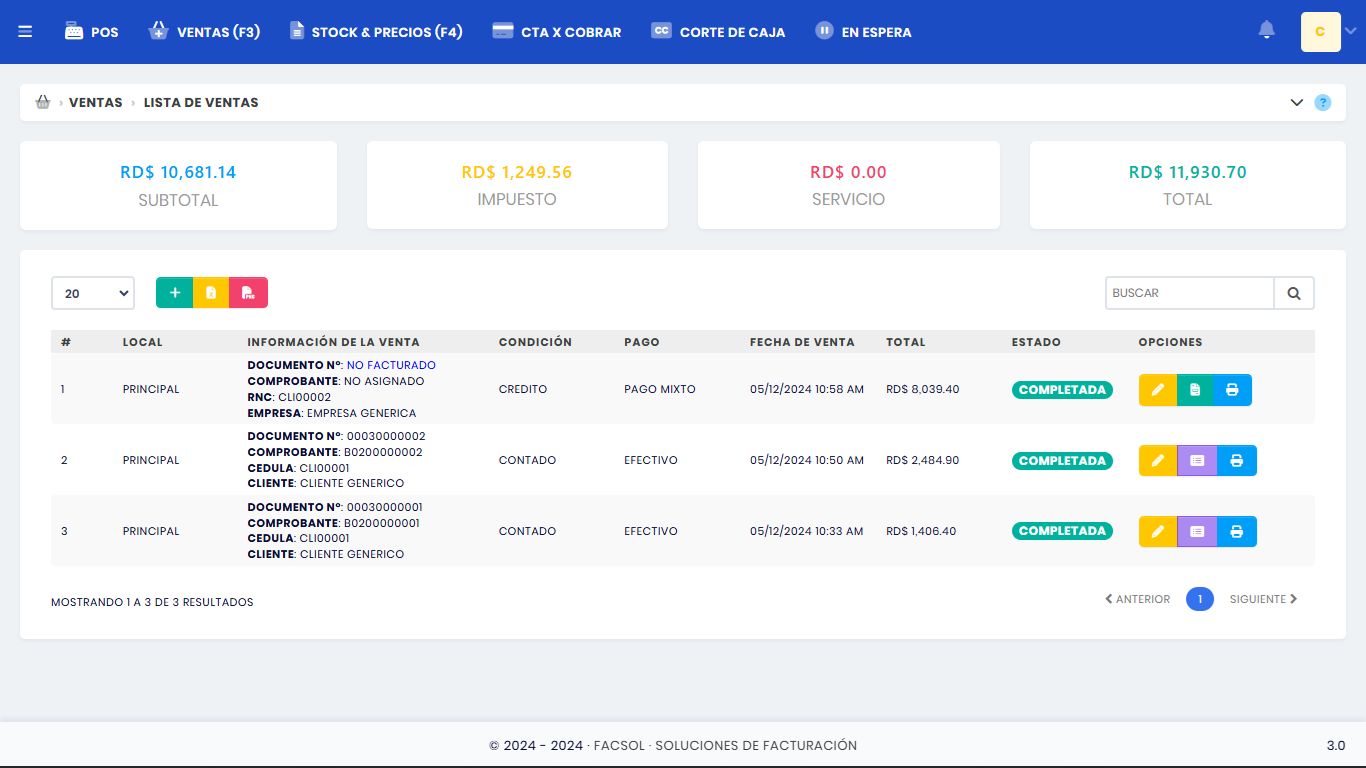1366x768 pixels.
Task: Edit the RD$ 8,039.40 sale with pencil icon
Action: 1158,390
